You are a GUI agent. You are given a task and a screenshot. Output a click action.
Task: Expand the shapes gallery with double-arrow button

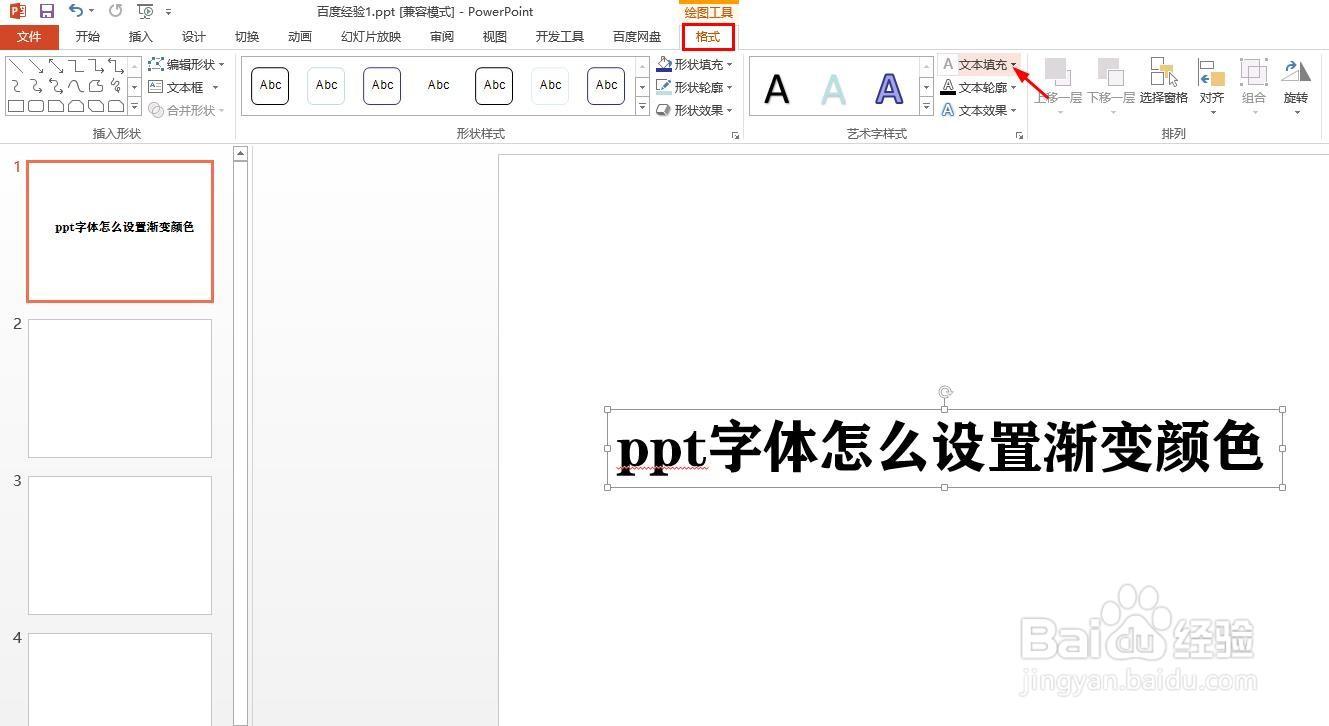133,106
